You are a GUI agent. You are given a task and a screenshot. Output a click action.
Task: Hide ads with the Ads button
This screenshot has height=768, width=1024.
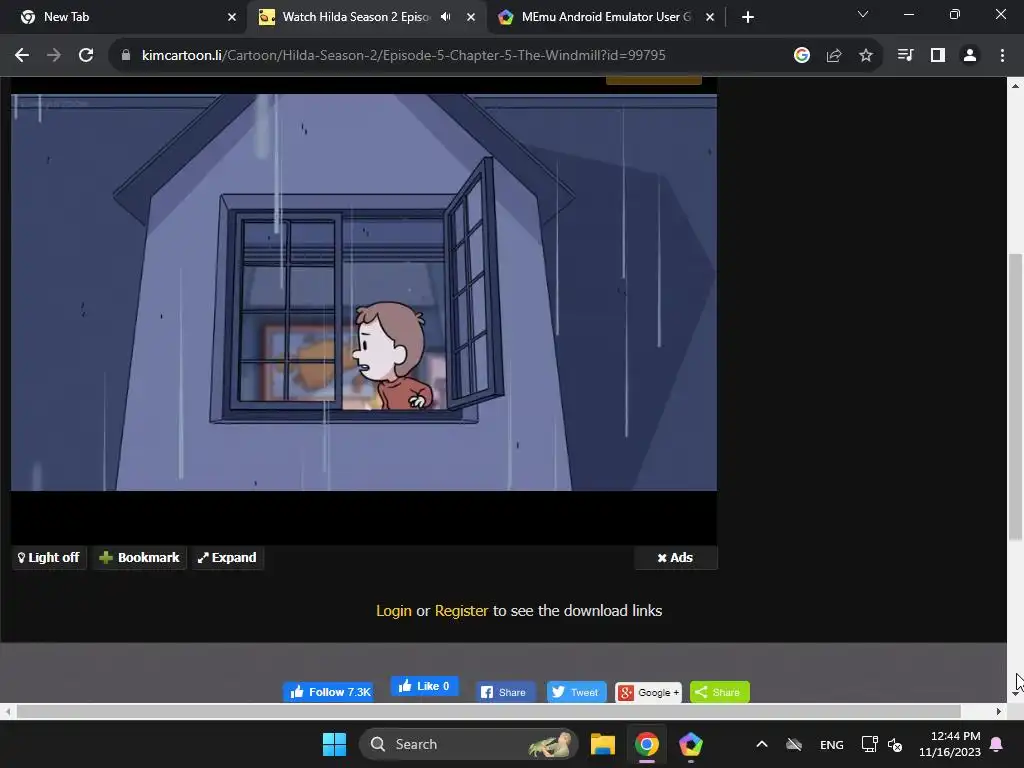click(675, 558)
